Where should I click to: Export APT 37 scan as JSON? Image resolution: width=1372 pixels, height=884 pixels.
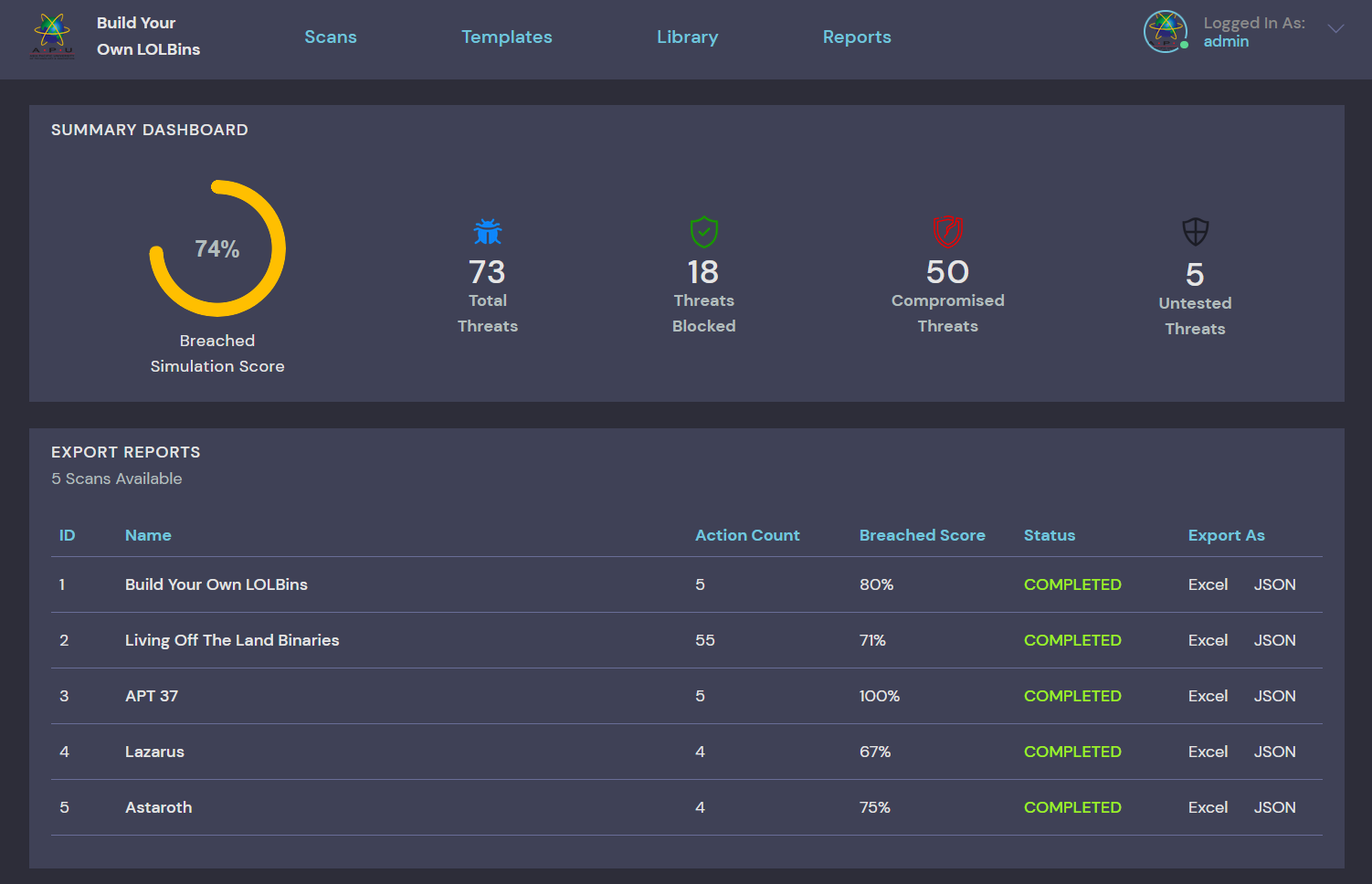[1274, 696]
